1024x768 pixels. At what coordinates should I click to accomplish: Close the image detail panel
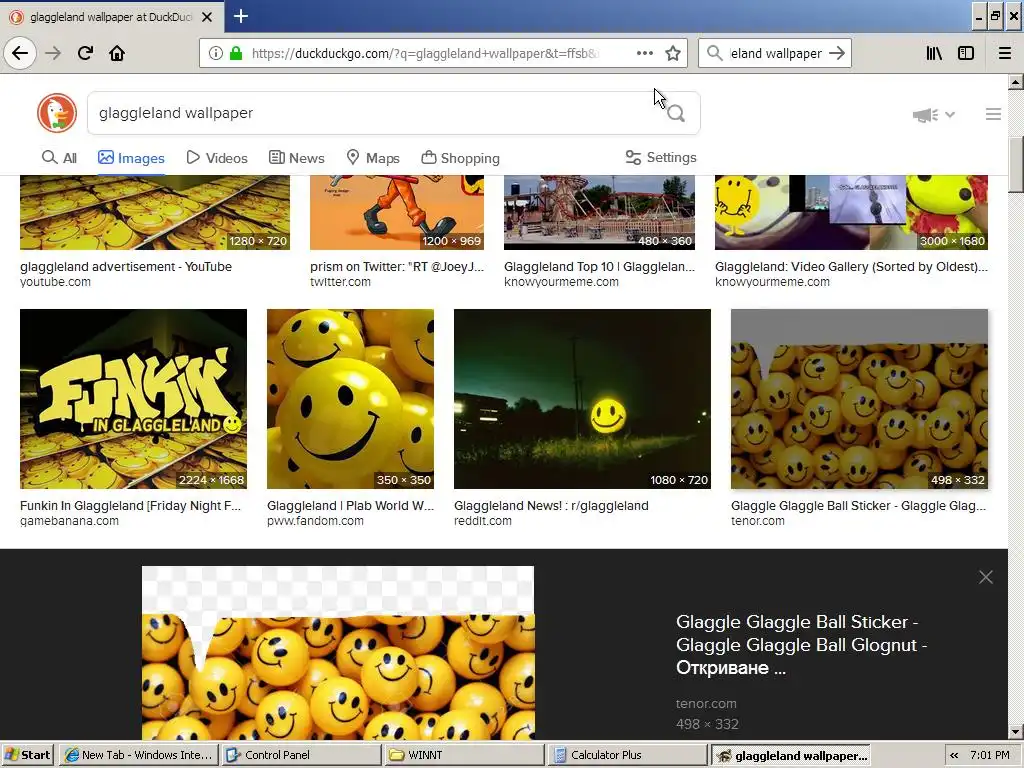click(985, 577)
